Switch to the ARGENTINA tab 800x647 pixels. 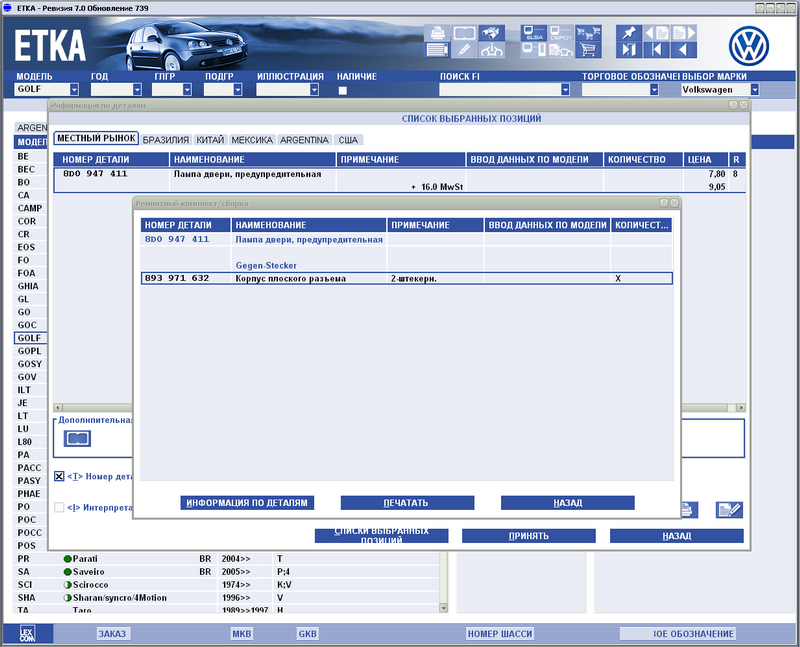(x=305, y=140)
